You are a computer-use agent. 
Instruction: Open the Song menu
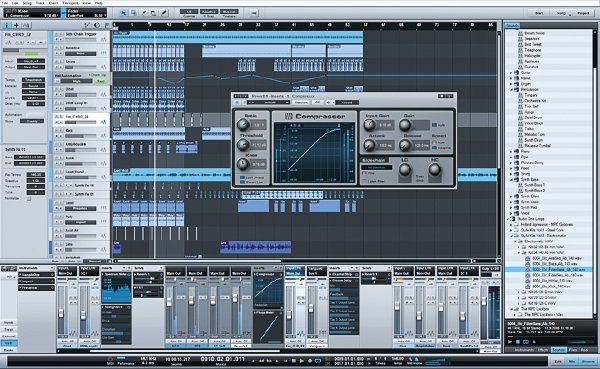[x=27, y=3]
